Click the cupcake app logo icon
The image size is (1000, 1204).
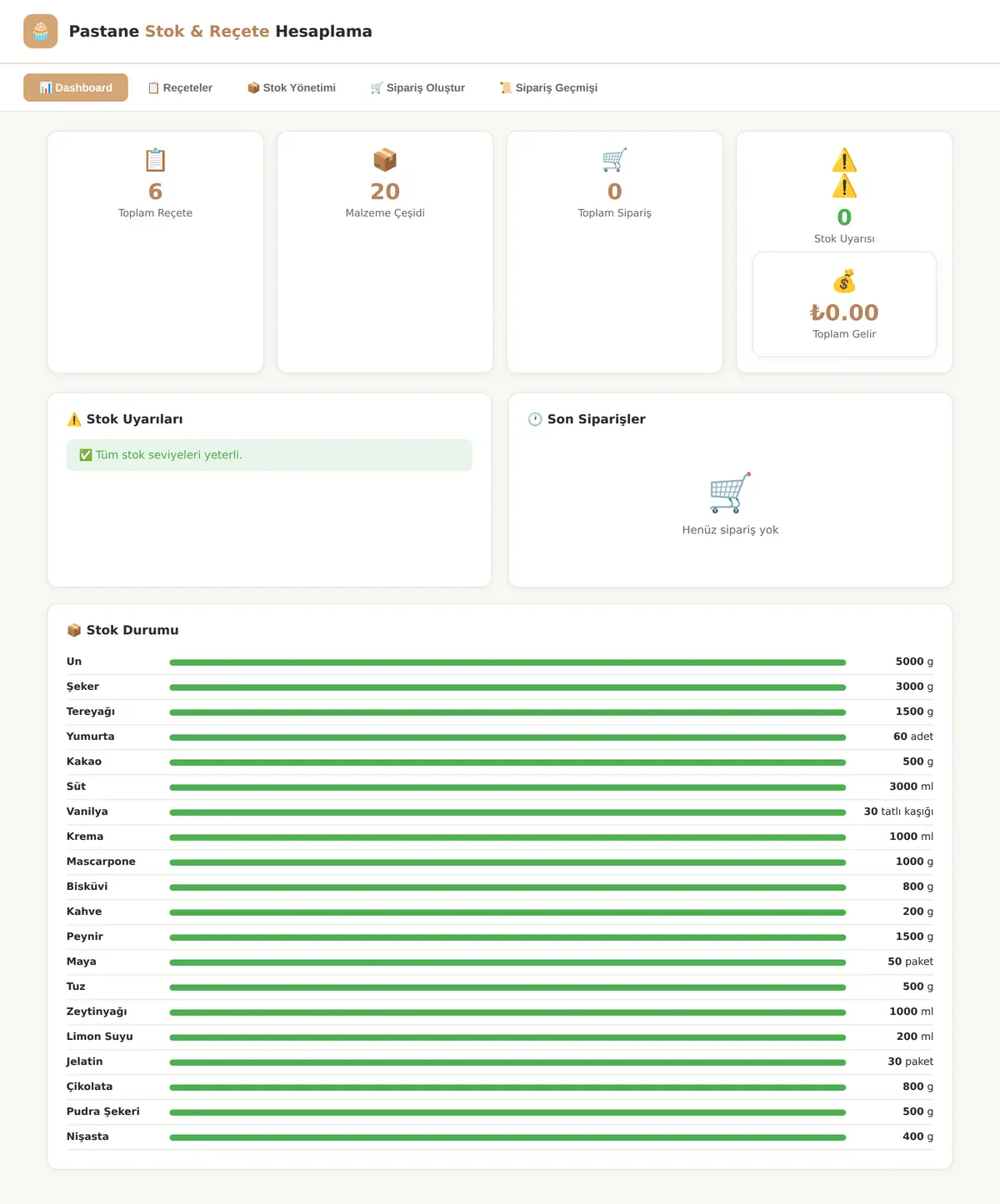[x=41, y=32]
